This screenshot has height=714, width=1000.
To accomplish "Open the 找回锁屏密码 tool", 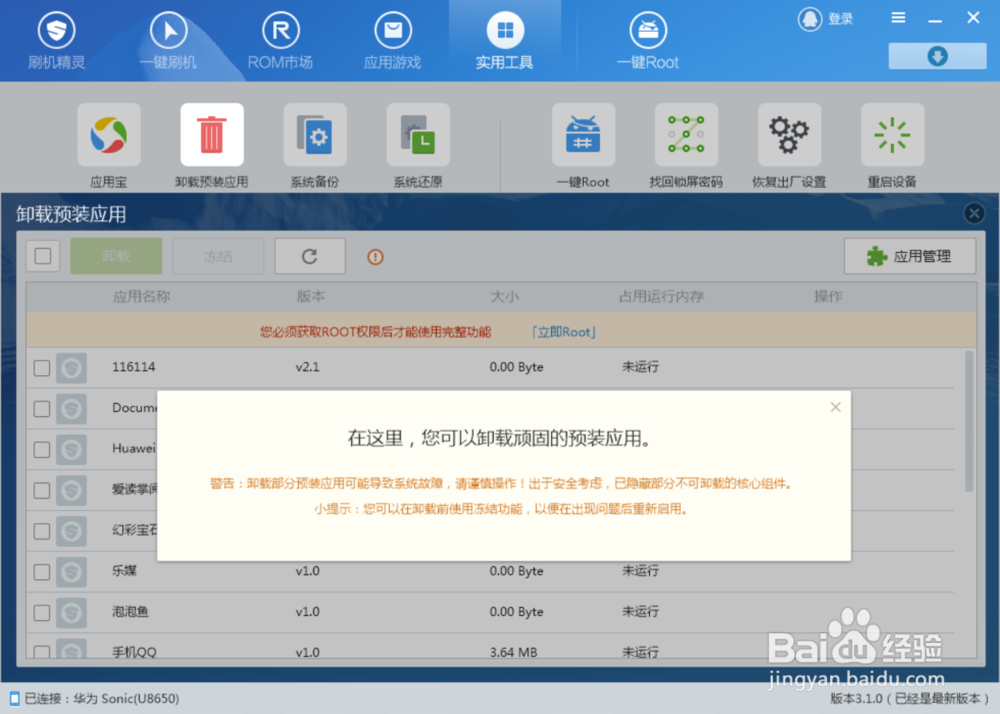I will pos(686,135).
